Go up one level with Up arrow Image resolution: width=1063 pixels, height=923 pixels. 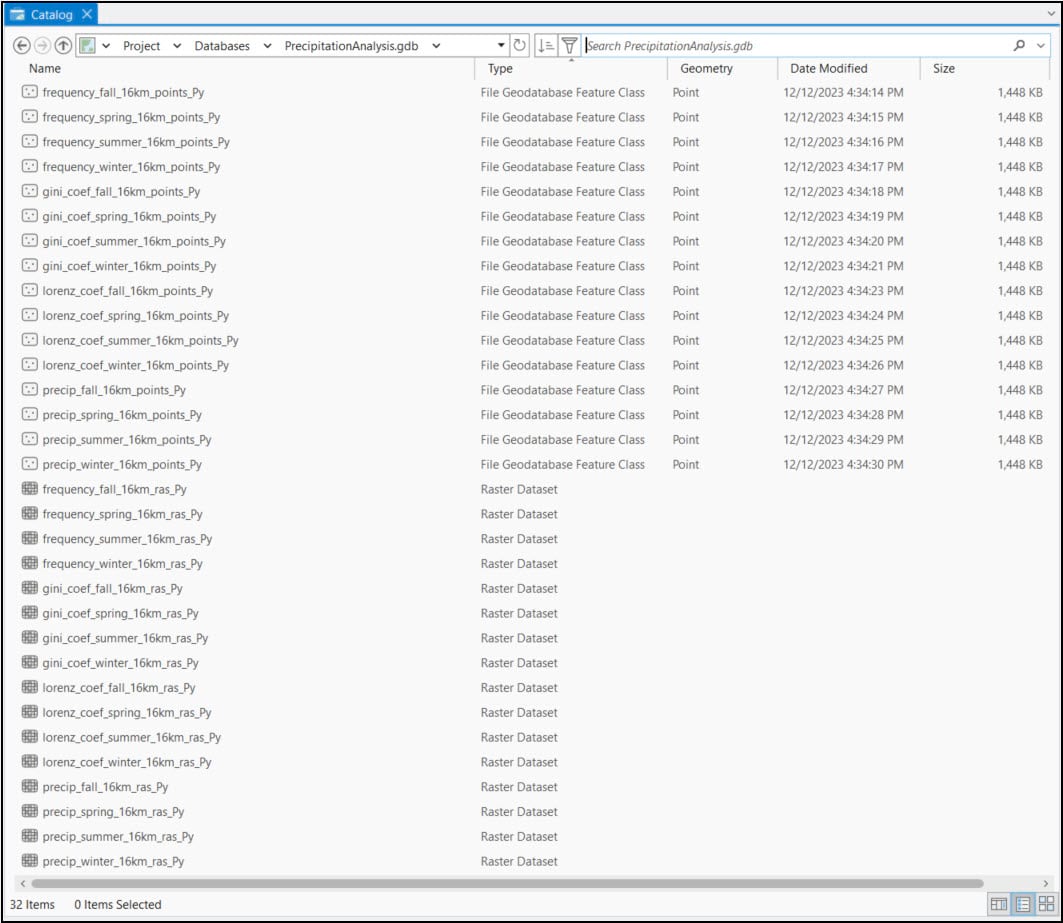pos(63,45)
